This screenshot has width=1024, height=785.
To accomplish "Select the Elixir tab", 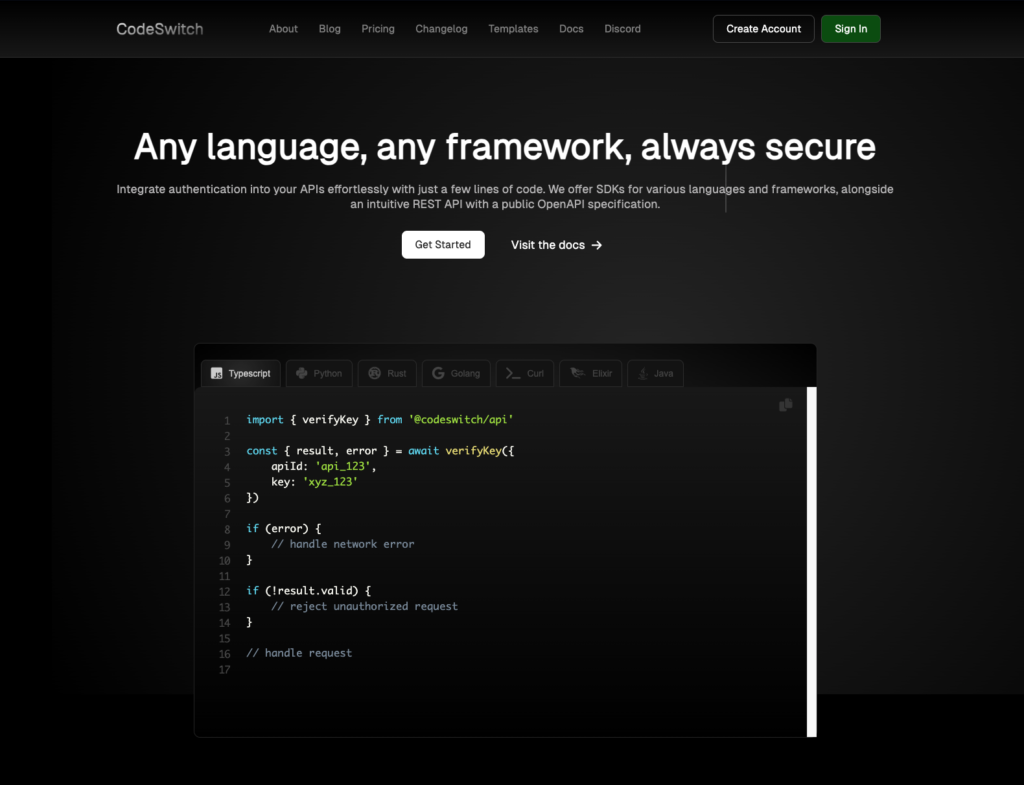I will point(591,374).
